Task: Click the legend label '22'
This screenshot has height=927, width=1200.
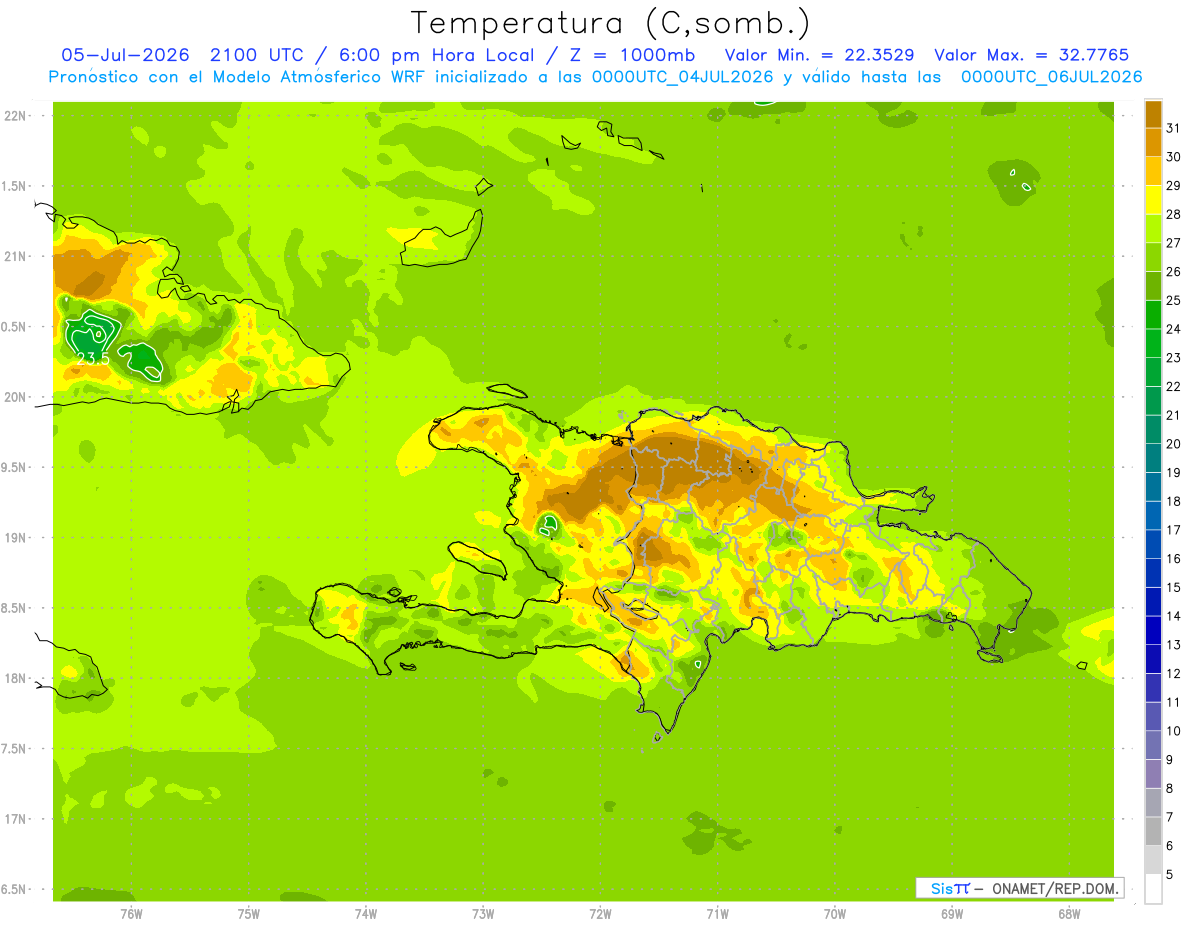Action: 1173,386
